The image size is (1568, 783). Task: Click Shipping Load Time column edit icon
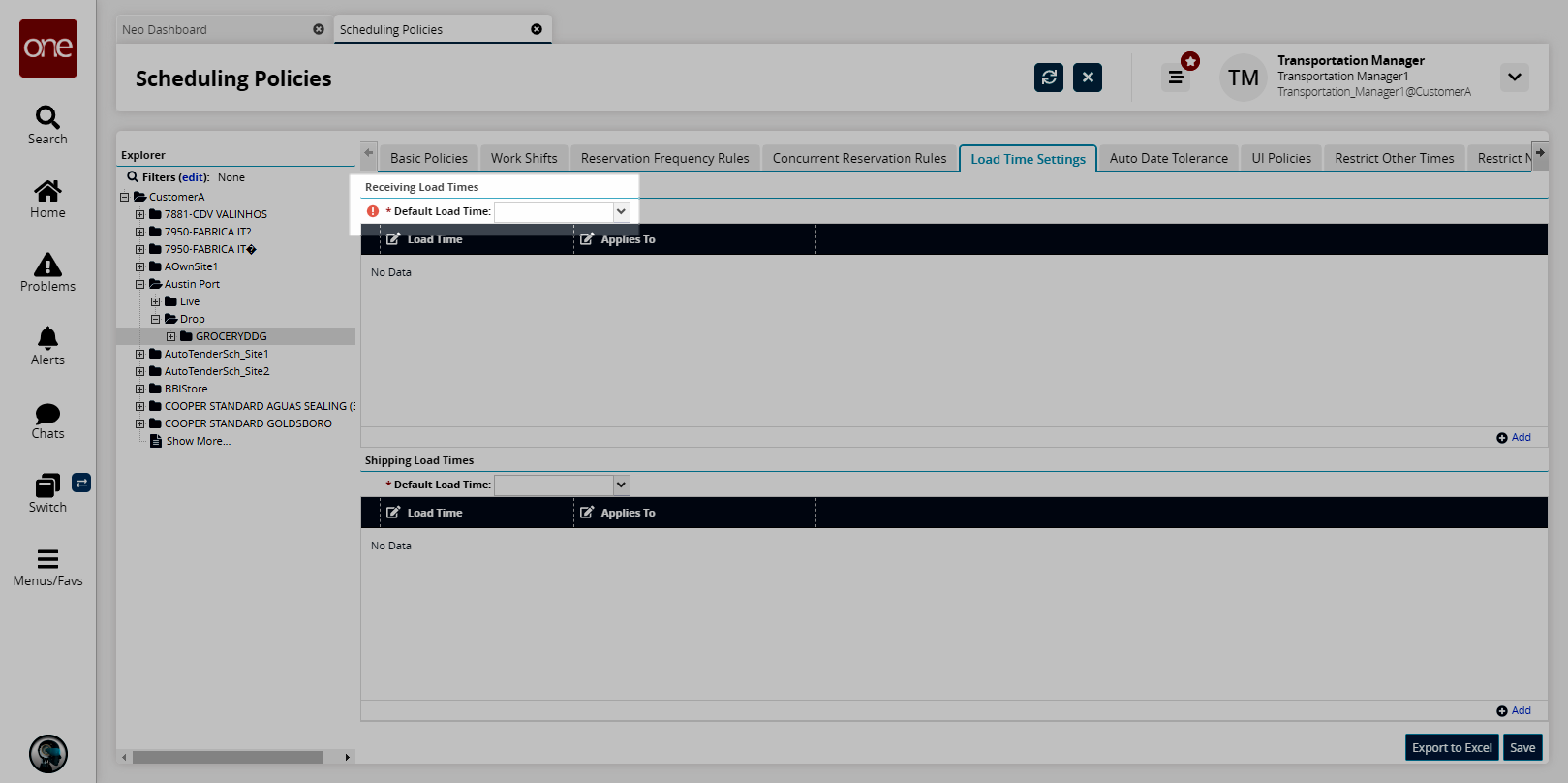[393, 513]
